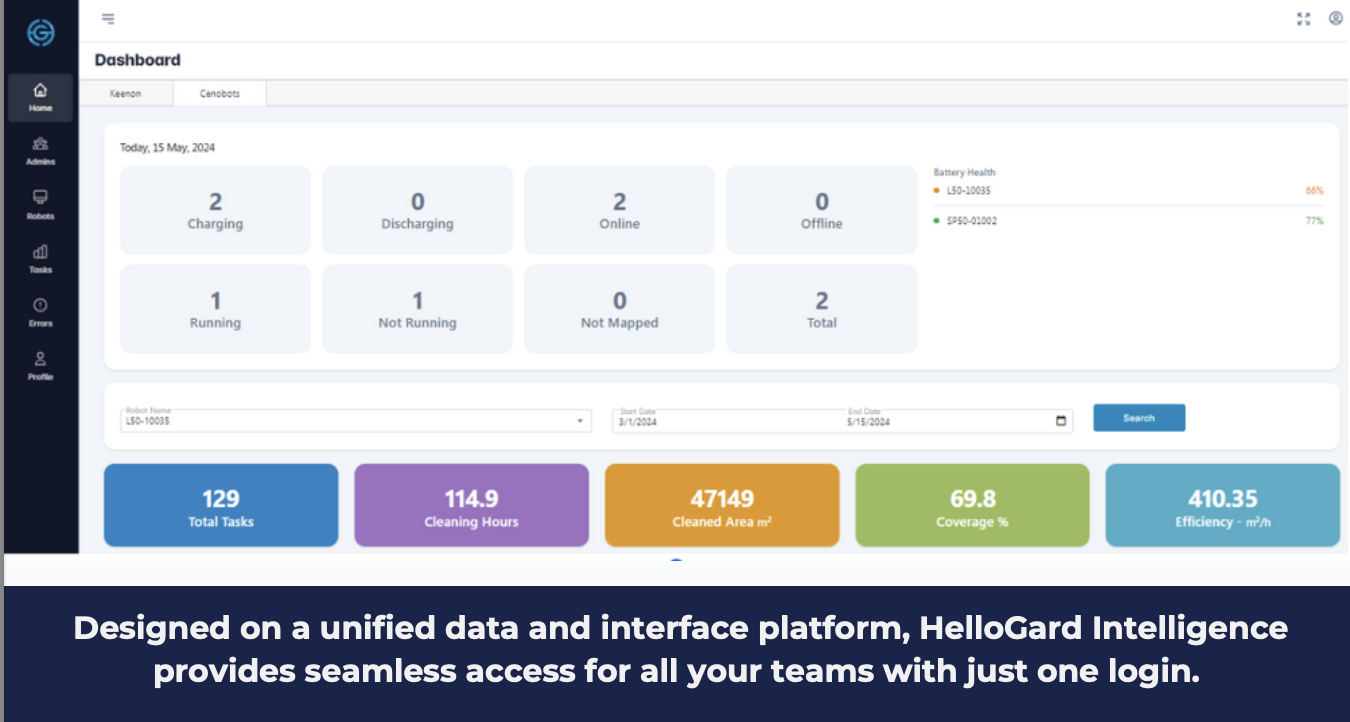Screen dimensions: 1350x722
Task: Toggle the hamburger menu icon
Action: tap(108, 19)
